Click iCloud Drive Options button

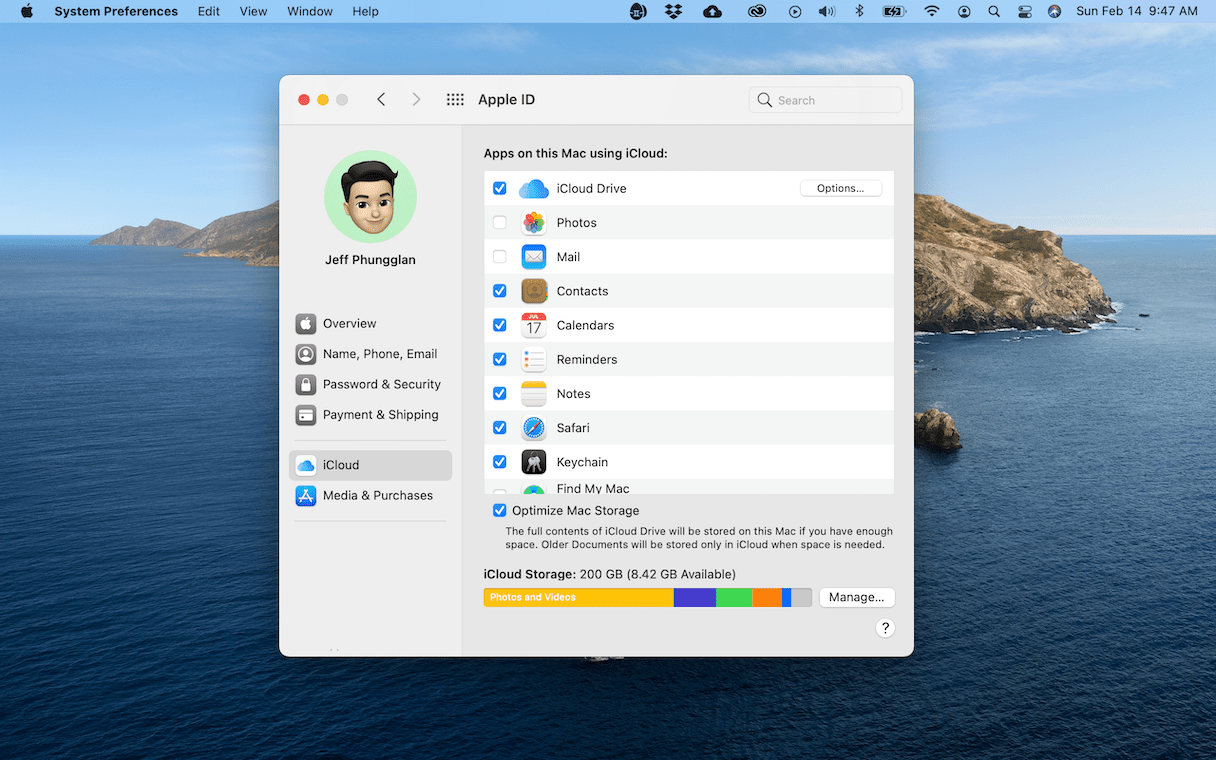841,188
